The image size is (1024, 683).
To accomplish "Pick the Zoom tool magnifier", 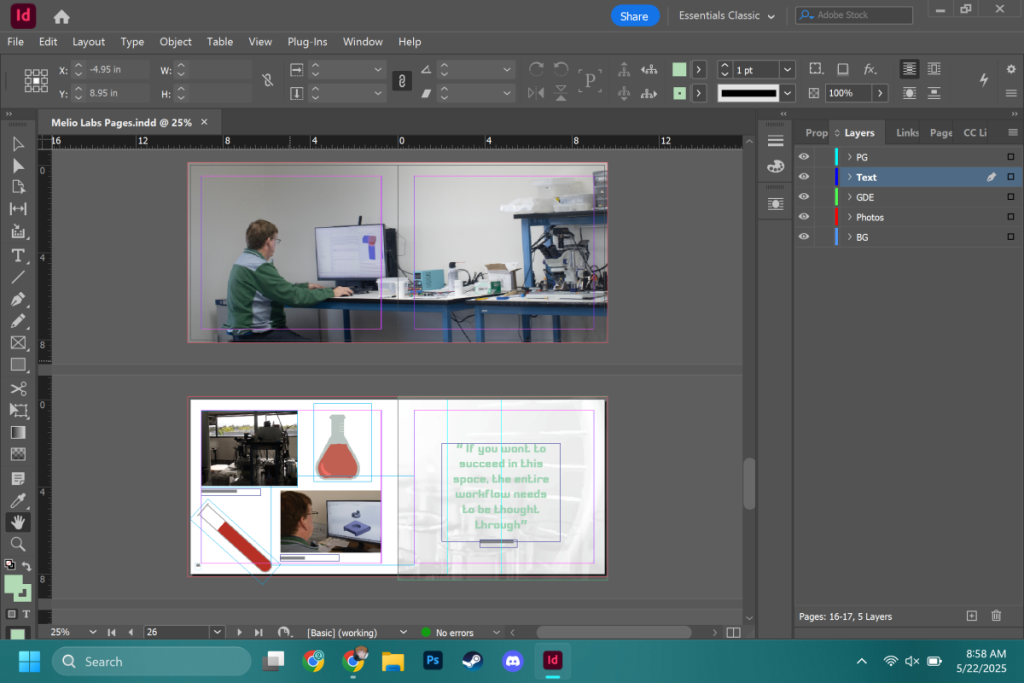I will [x=18, y=544].
